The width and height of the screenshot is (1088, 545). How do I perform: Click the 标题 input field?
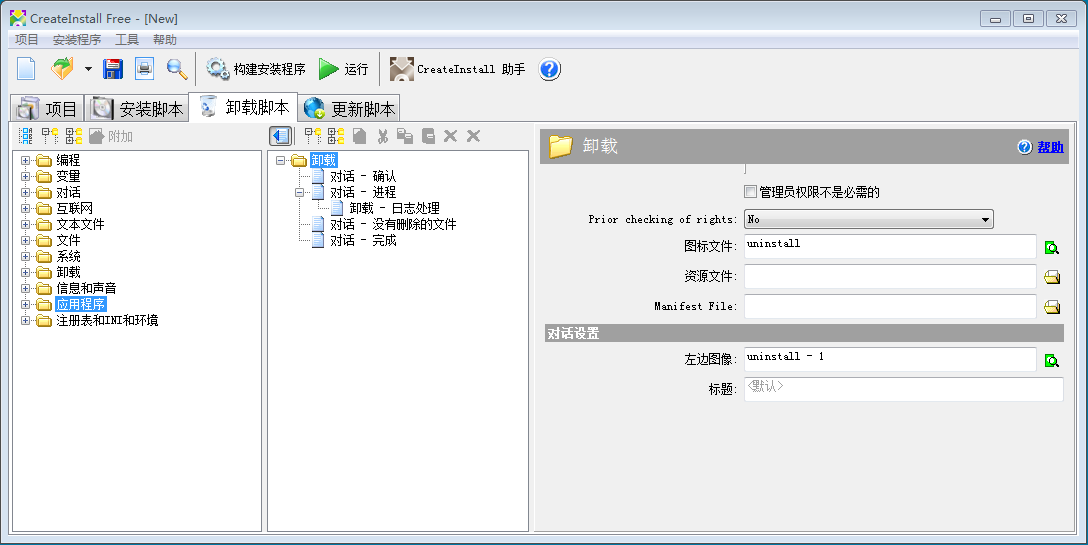(x=903, y=389)
